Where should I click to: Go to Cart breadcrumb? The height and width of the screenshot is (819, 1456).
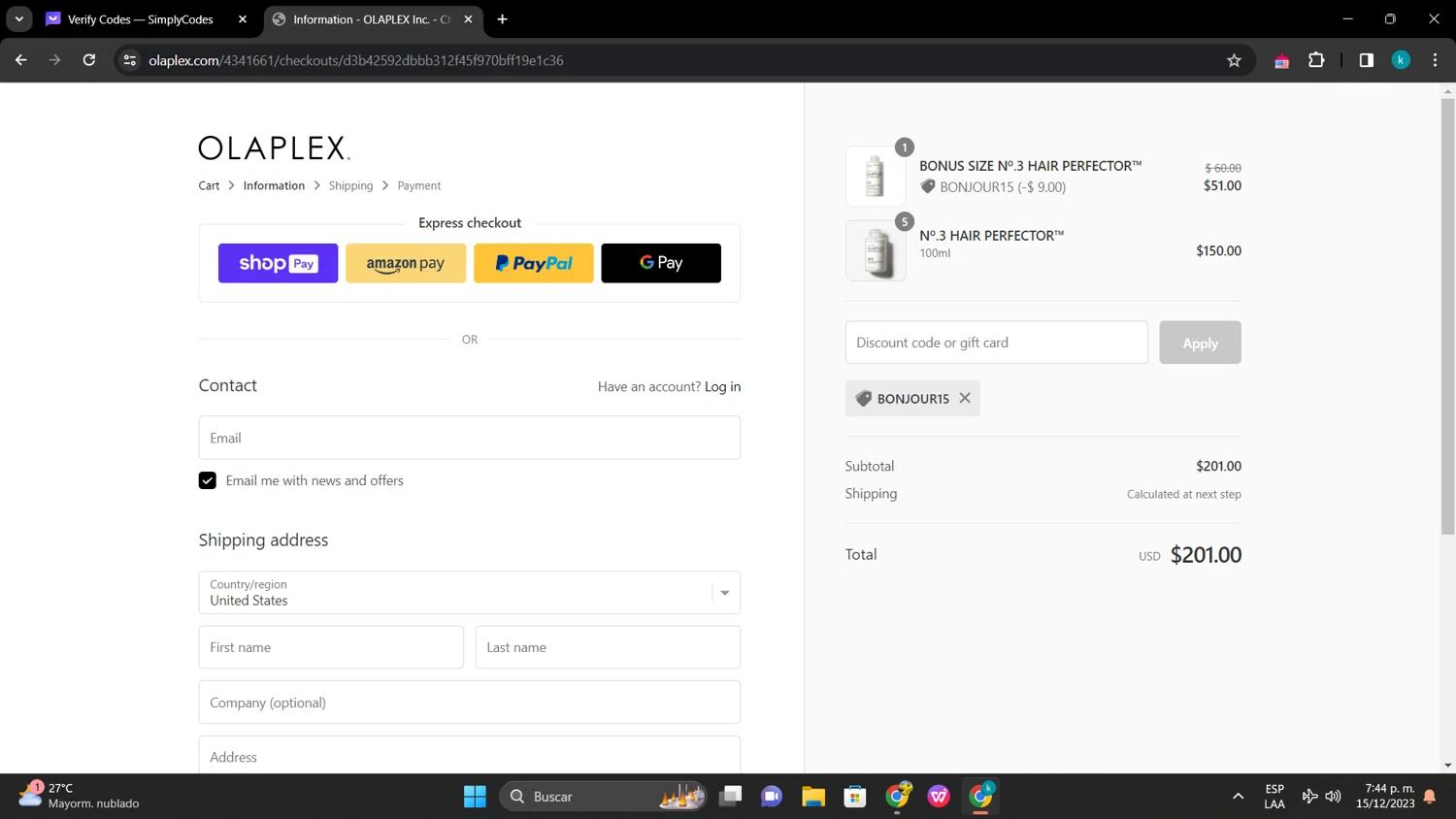click(x=209, y=185)
